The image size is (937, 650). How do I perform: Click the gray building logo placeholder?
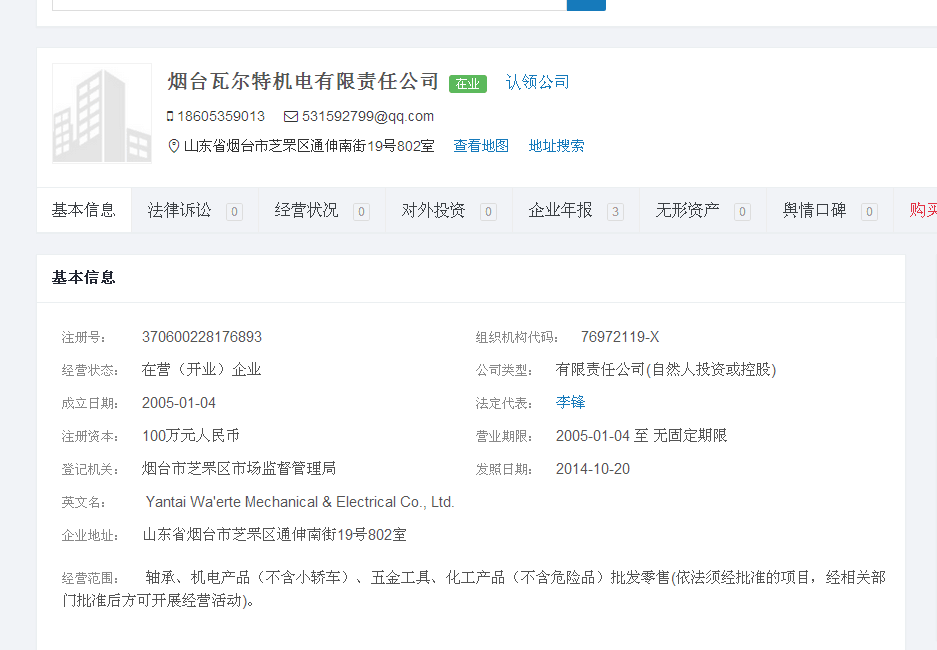point(101,113)
